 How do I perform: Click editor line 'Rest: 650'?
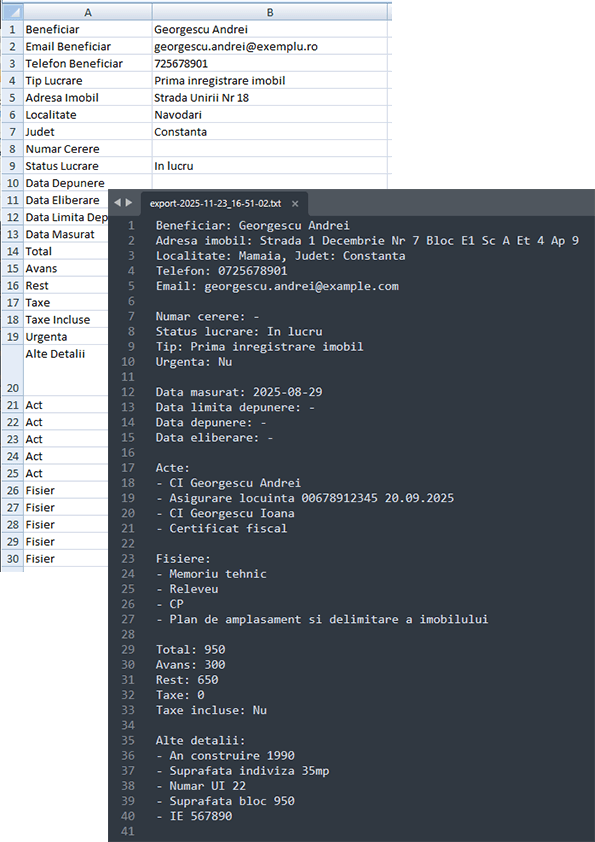coord(187,679)
